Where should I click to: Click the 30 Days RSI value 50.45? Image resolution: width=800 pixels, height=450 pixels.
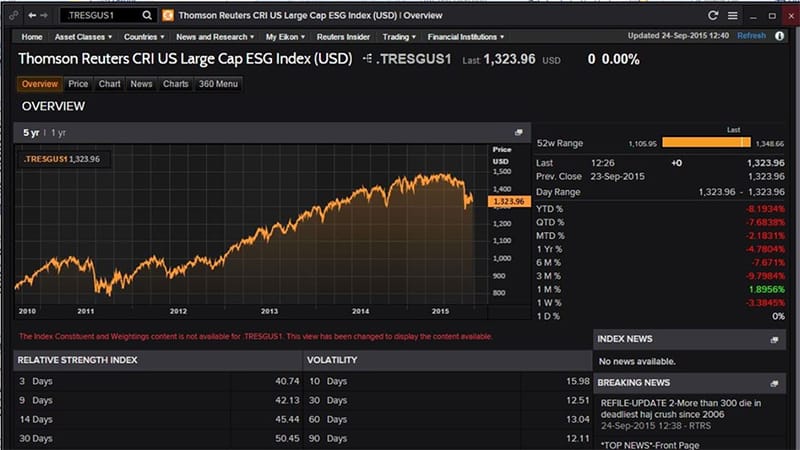(287, 438)
